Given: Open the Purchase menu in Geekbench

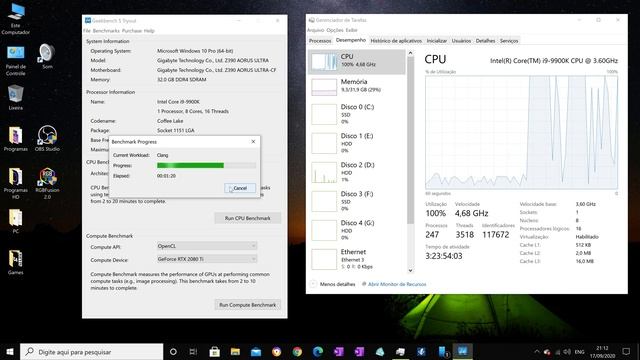Looking at the screenshot, I should click(132, 31).
